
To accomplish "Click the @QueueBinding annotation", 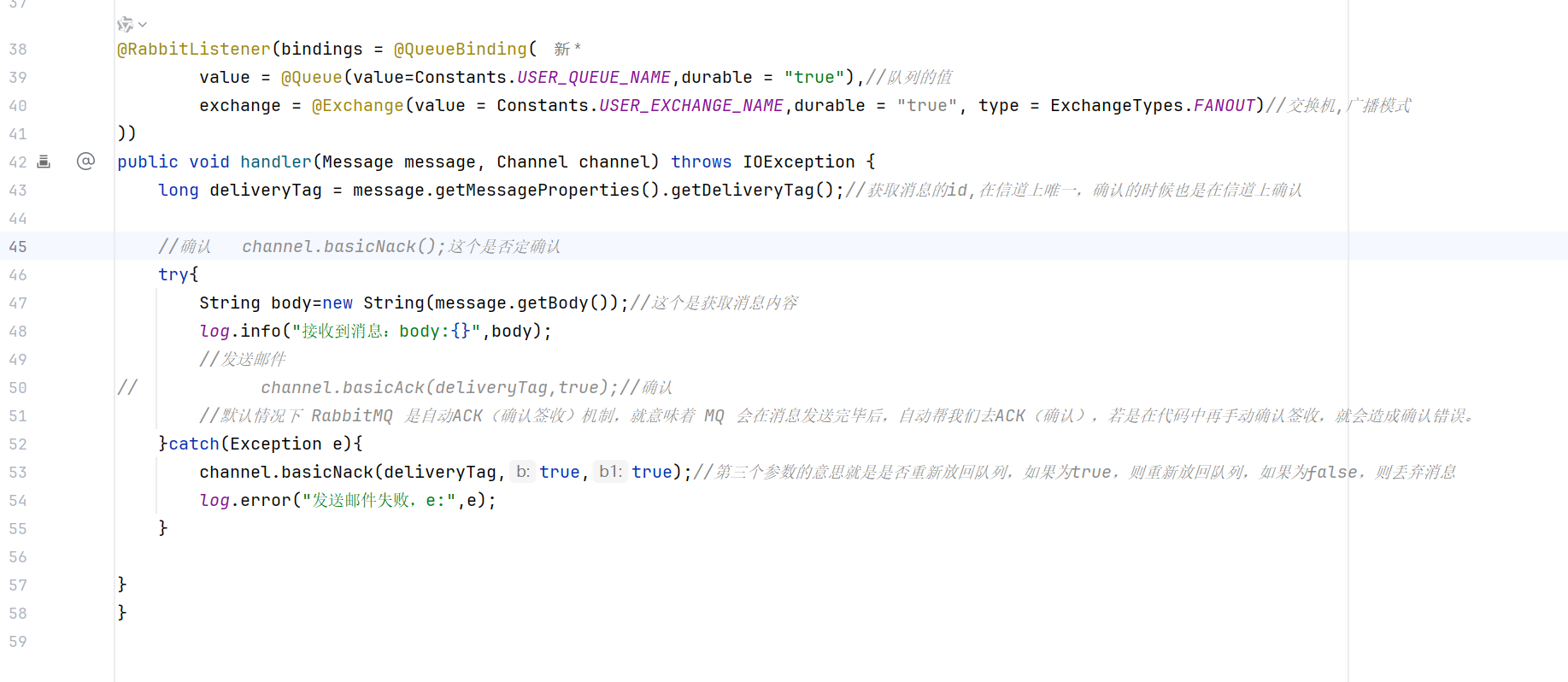I will [461, 49].
